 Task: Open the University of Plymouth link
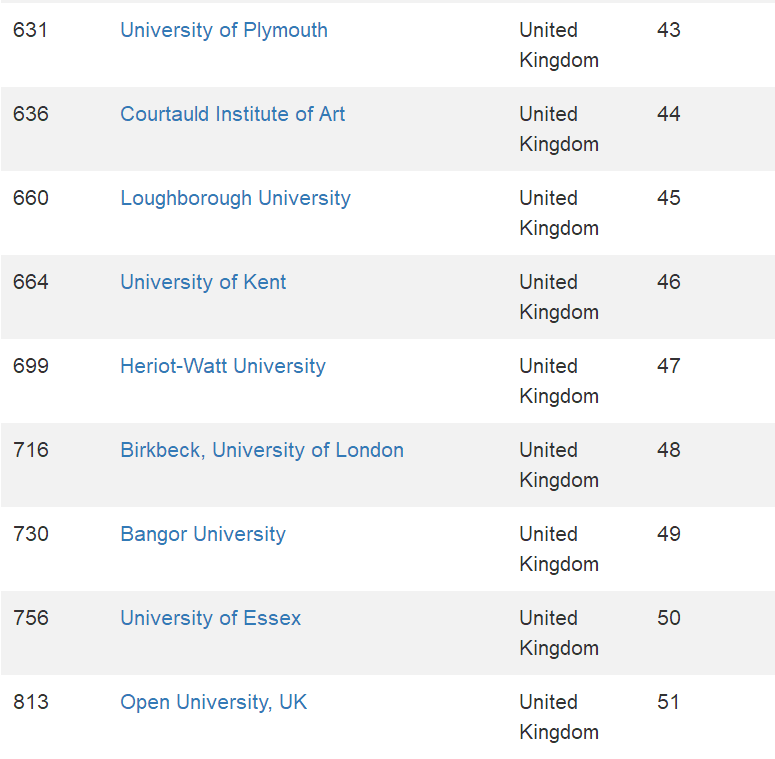224,30
